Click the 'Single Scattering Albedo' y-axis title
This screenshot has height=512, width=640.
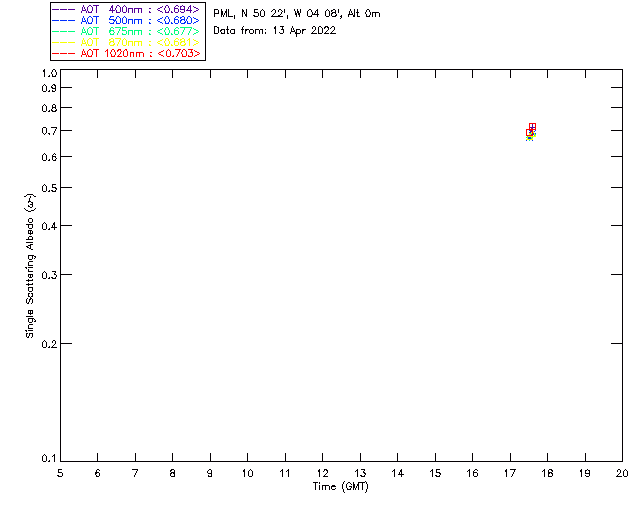tap(30, 266)
